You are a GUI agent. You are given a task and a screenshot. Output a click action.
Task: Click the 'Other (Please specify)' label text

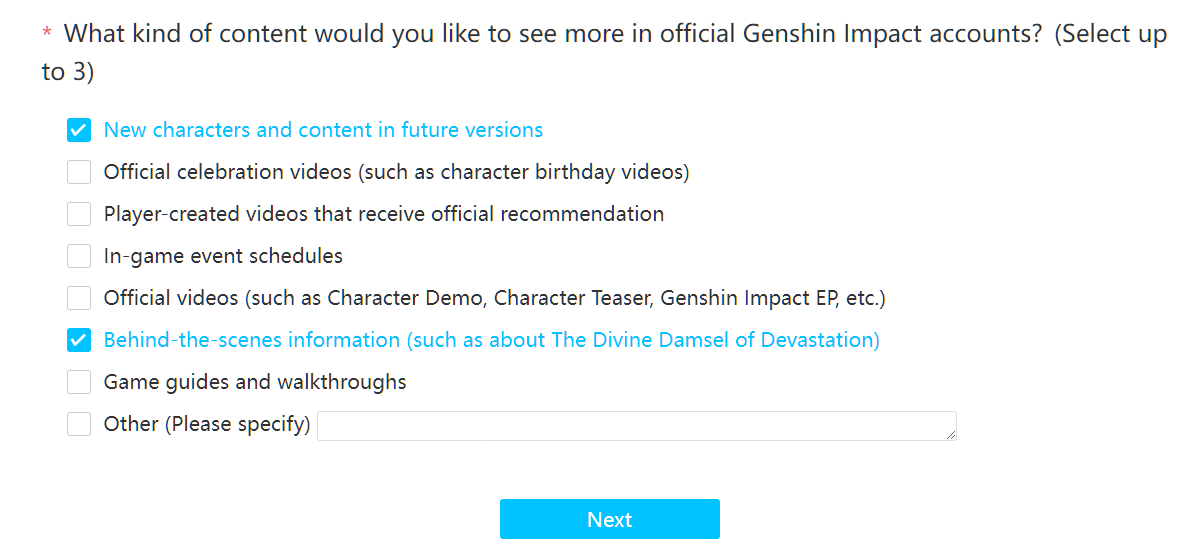pyautogui.click(x=207, y=424)
